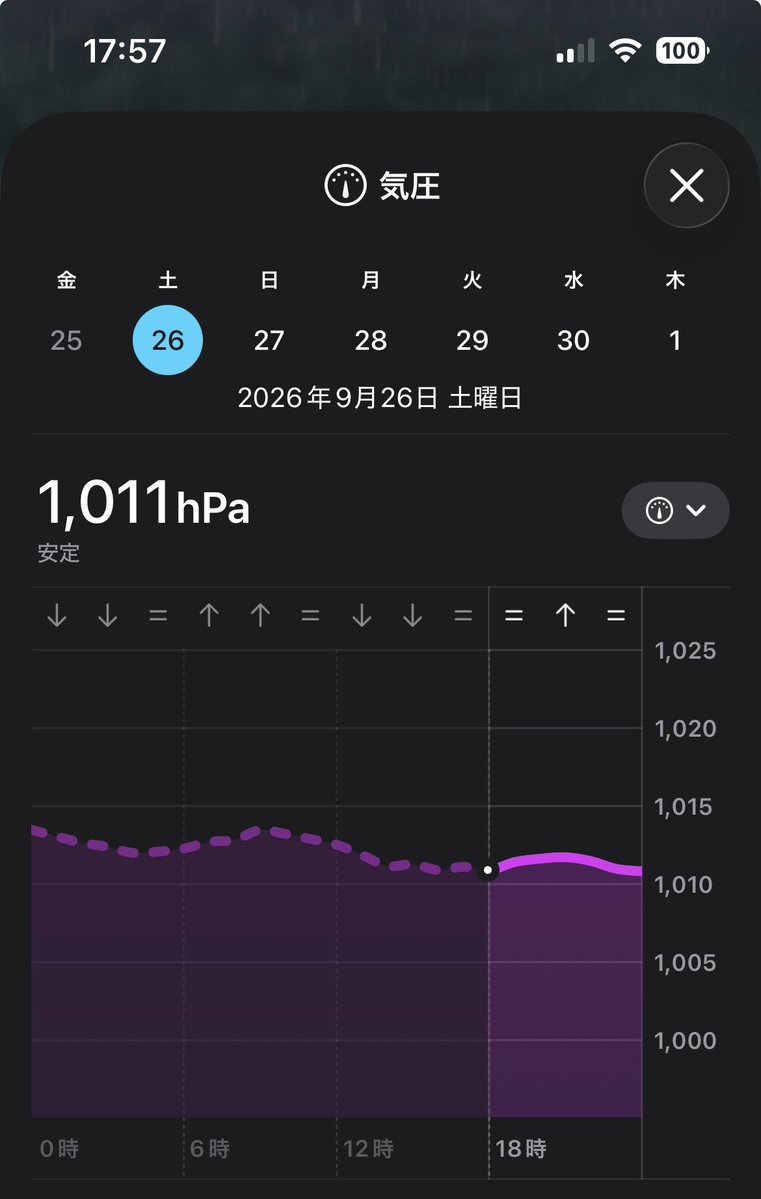761x1199 pixels.
Task: Tap the 安定 status label
Action: click(59, 553)
